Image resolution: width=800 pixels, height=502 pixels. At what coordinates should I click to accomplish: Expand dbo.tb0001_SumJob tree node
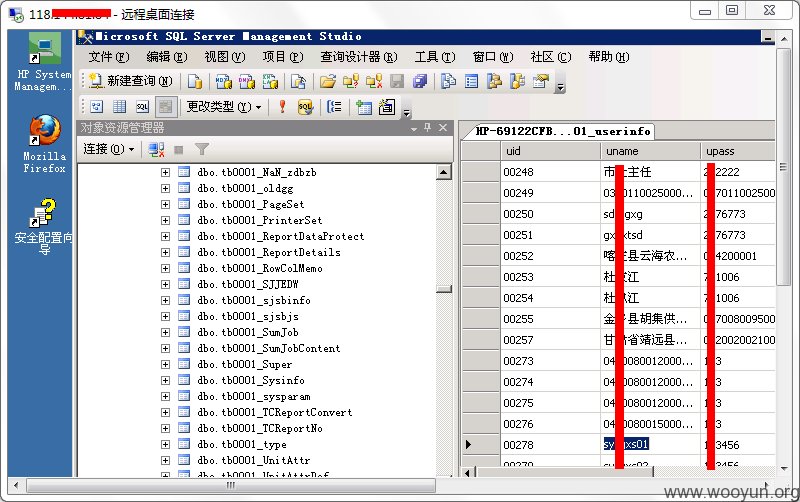click(165, 332)
